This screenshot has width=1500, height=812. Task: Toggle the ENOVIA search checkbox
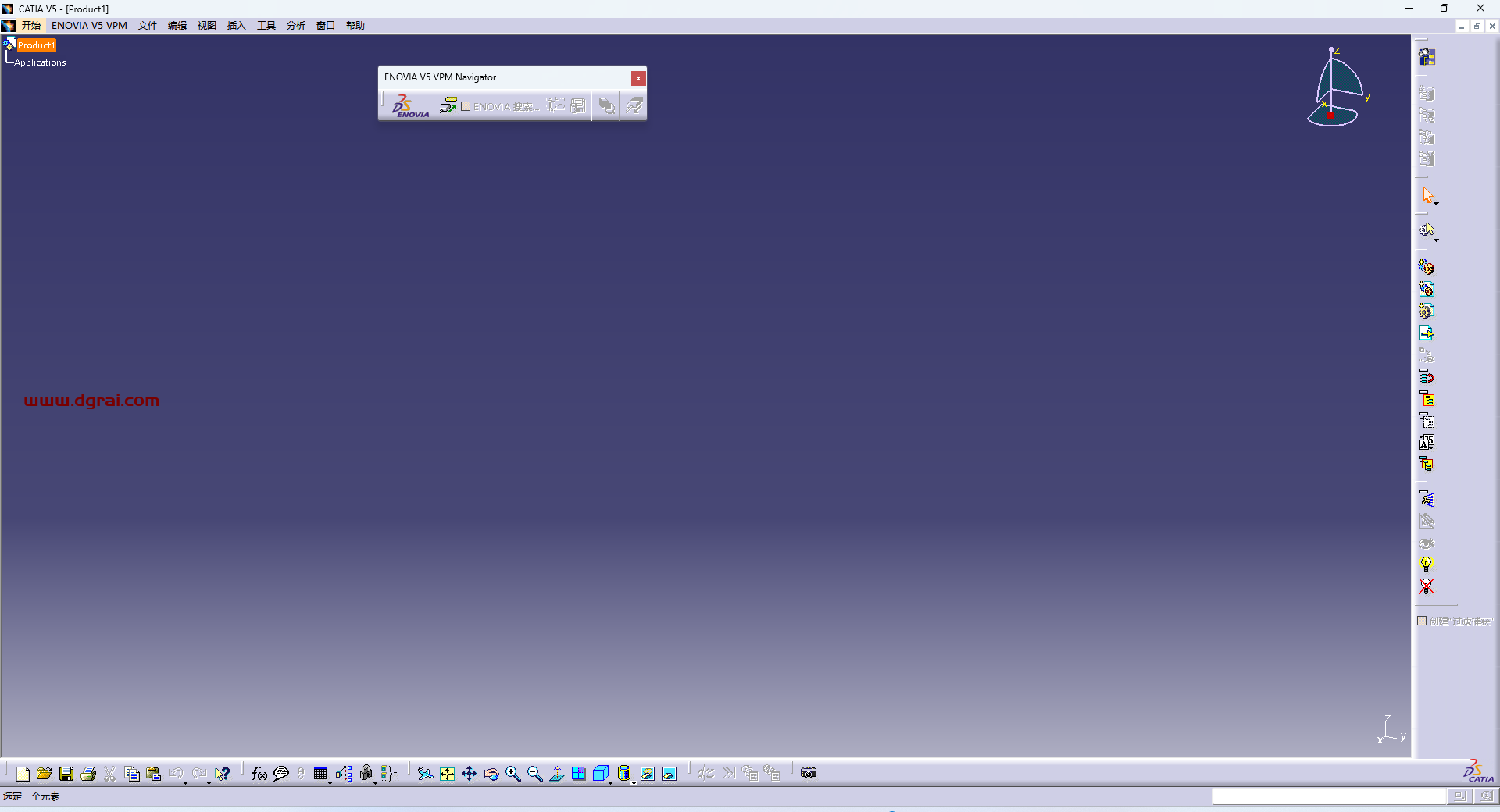pos(466,106)
